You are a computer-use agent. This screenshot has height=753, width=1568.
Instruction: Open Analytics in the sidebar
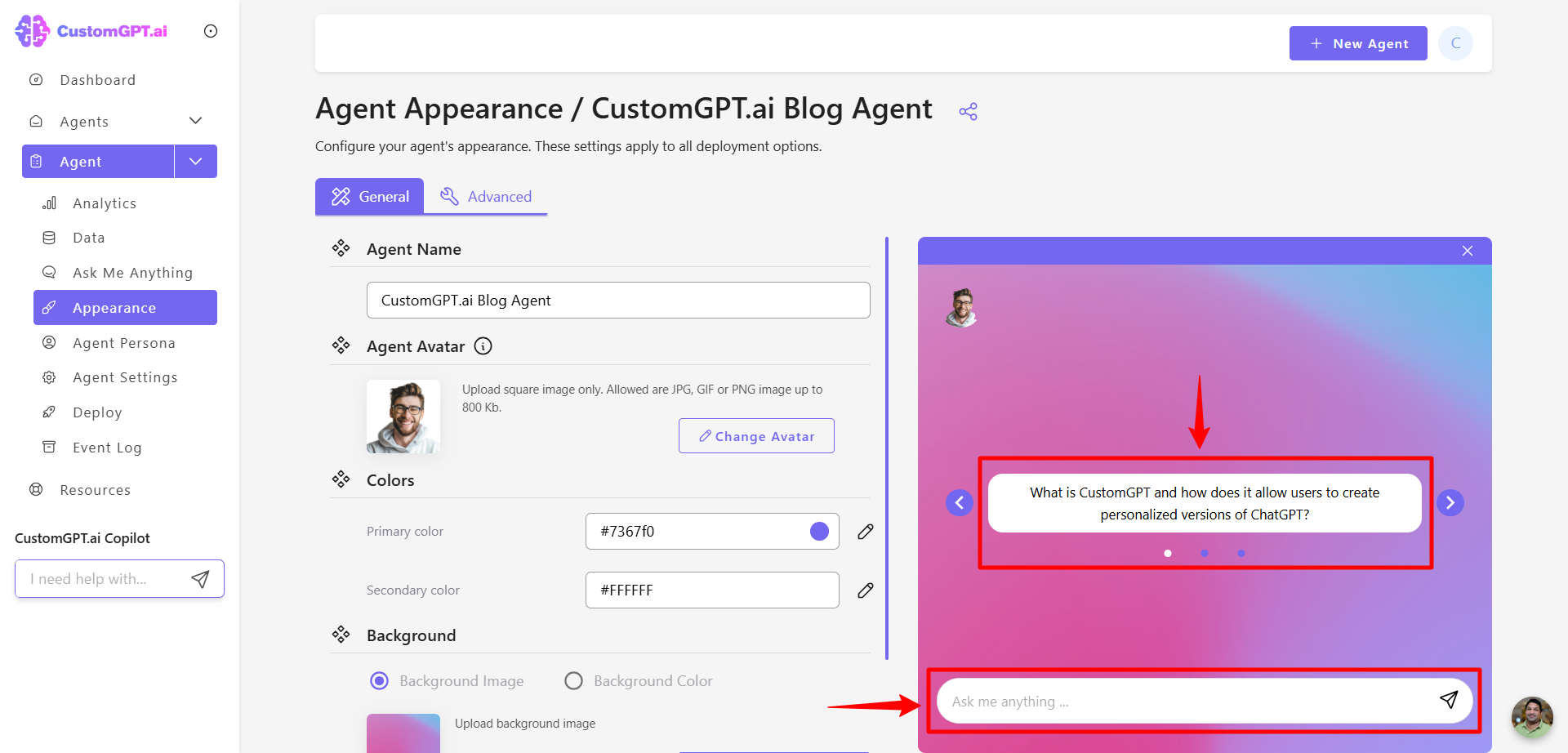pyautogui.click(x=105, y=203)
